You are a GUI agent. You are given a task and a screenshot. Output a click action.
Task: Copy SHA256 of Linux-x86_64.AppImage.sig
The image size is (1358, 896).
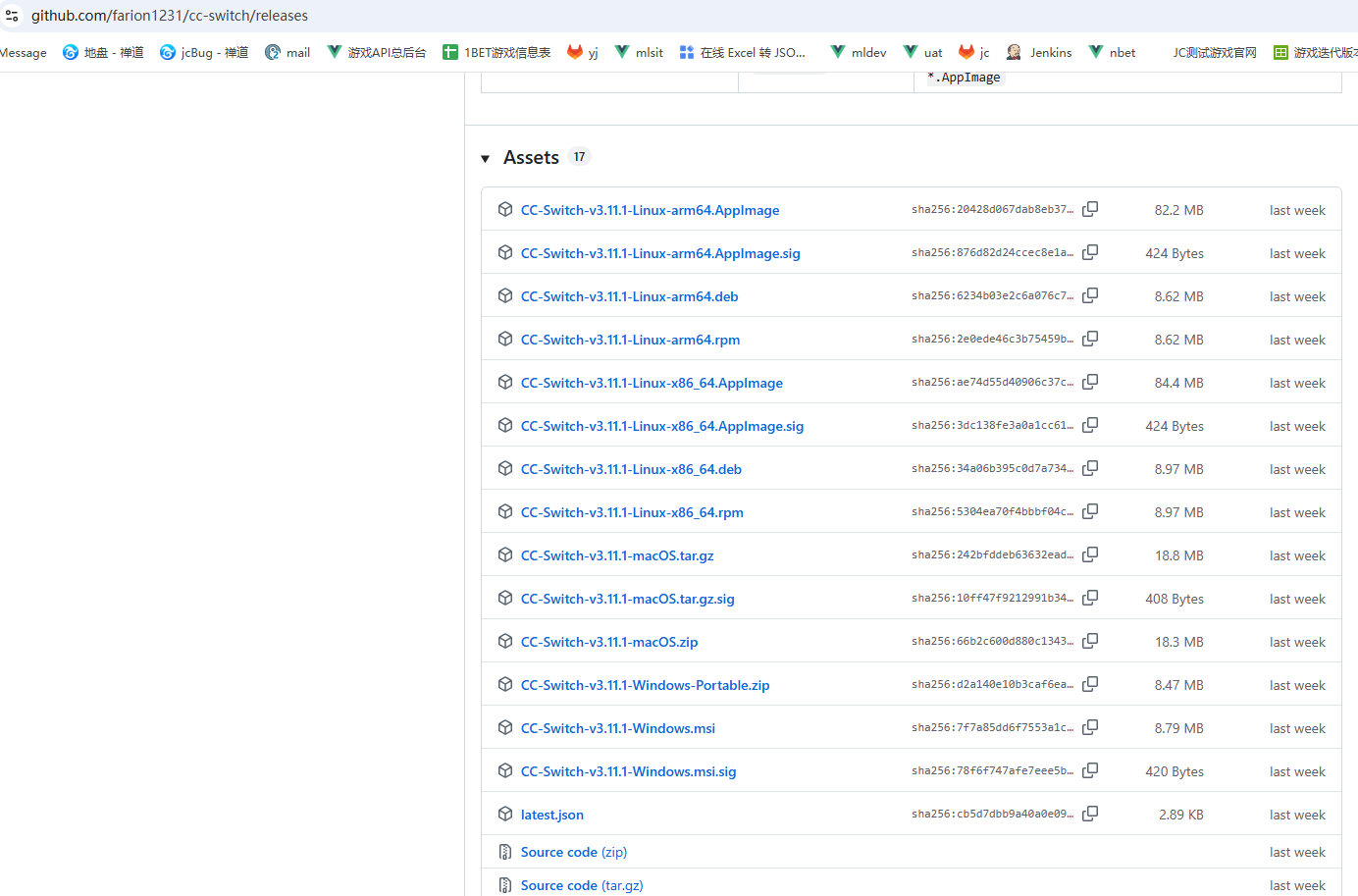click(1090, 425)
